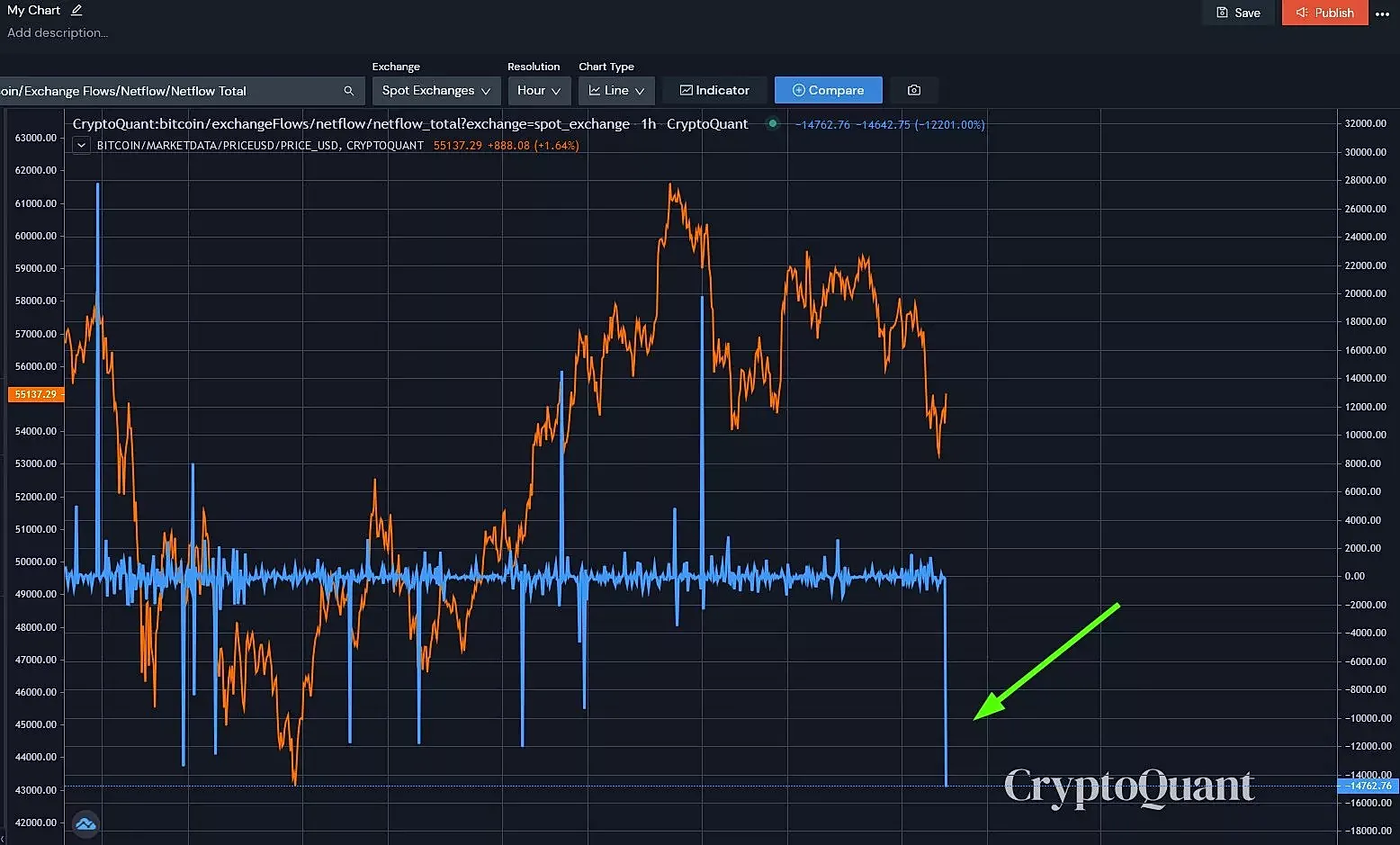This screenshot has height=845, width=1400.
Task: Click the camera snapshot icon in toolbar
Action: coord(914,90)
